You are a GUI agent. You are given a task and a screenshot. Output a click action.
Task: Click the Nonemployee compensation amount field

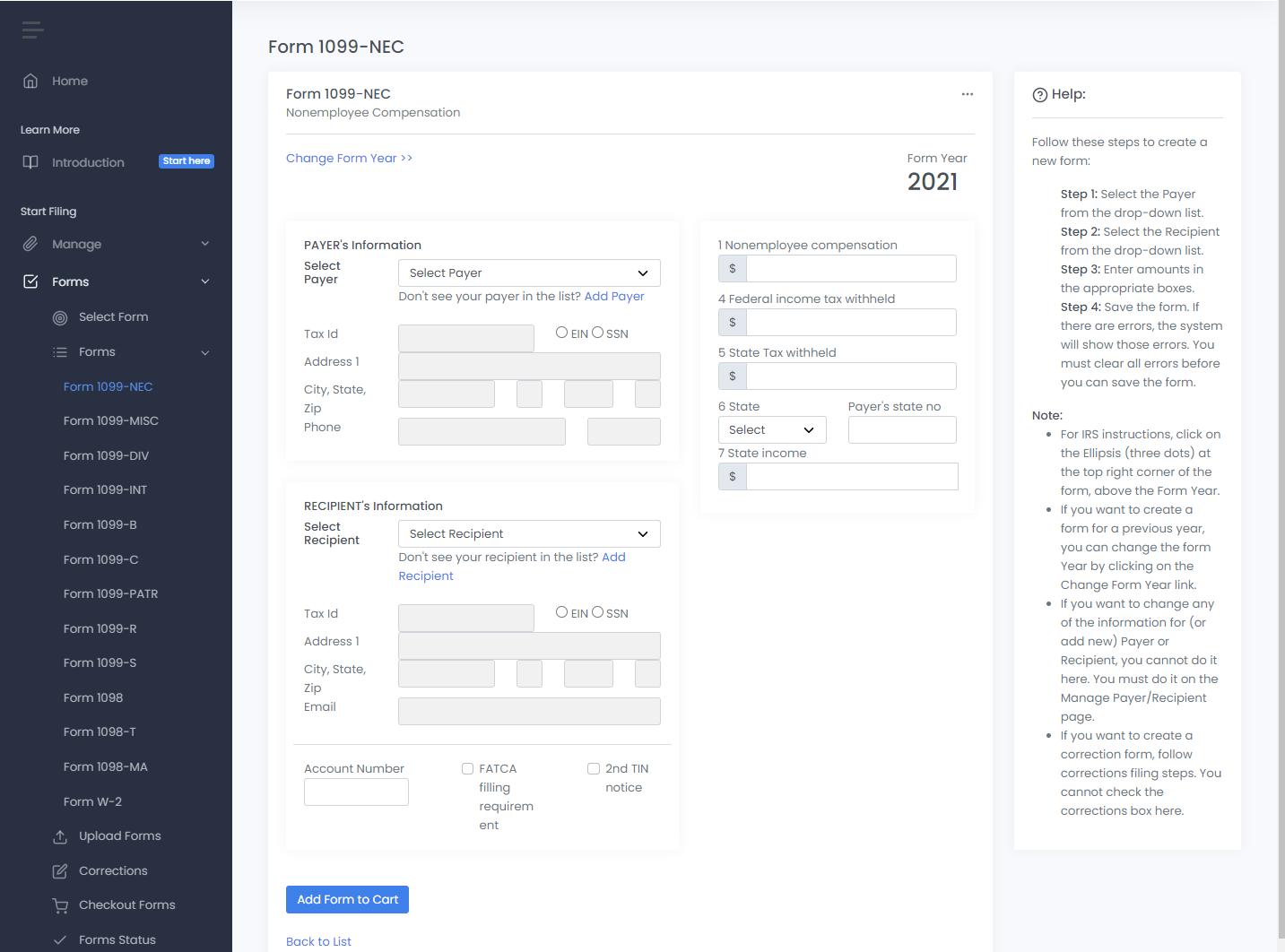[x=850, y=269]
